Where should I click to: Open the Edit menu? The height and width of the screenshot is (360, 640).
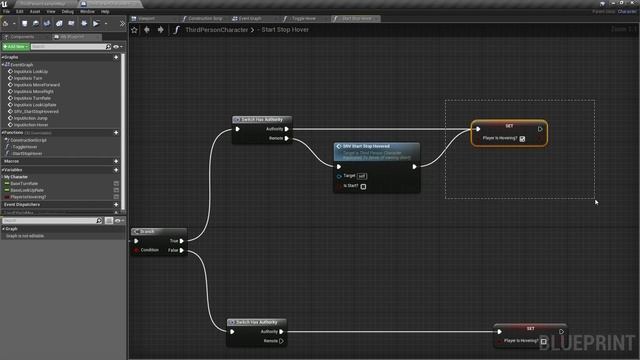tap(20, 12)
